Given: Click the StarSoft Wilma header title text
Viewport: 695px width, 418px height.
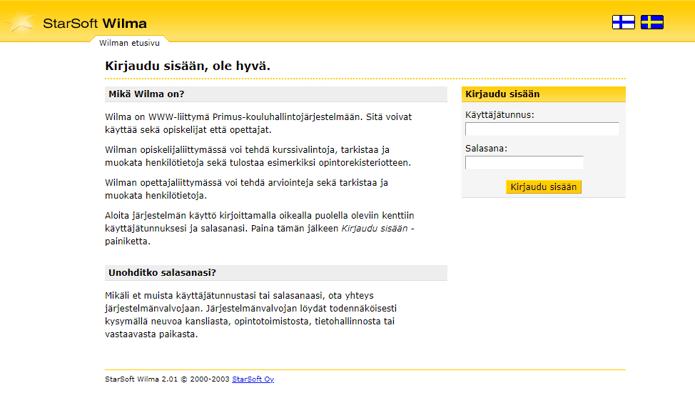Looking at the screenshot, I should (x=96, y=22).
